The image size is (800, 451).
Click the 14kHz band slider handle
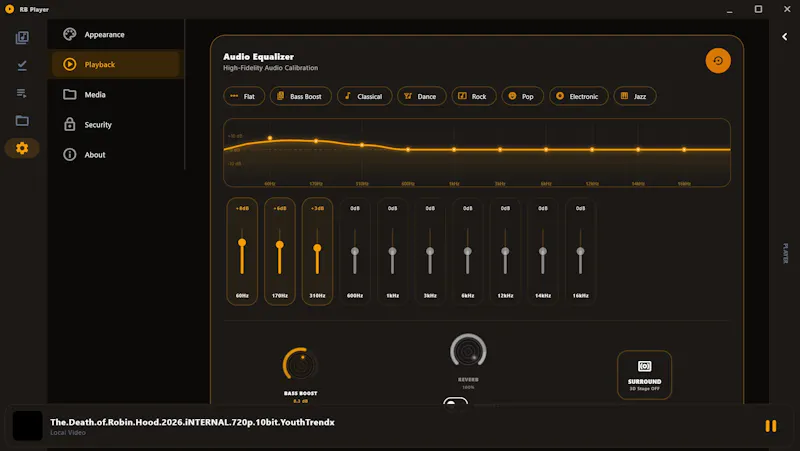tap(543, 251)
